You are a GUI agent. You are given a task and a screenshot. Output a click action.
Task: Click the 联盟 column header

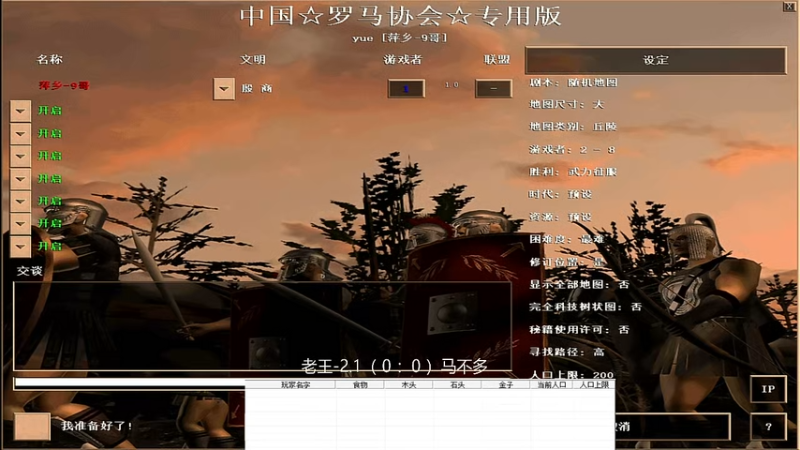(496, 60)
